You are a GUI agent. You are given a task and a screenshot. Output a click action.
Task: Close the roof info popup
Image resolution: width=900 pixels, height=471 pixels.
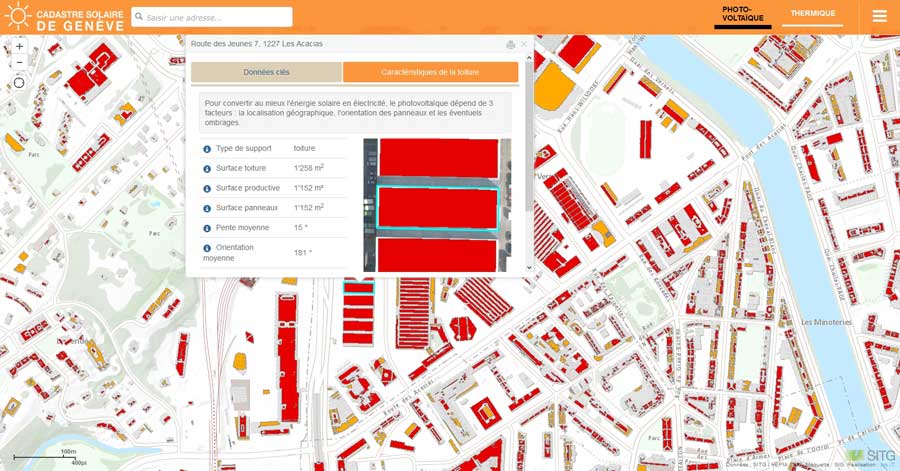pyautogui.click(x=524, y=45)
